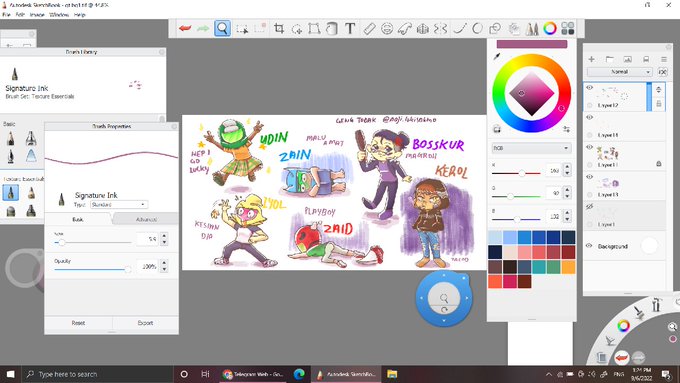Select the Distort transform tool
The image size is (680, 383).
(314, 29)
